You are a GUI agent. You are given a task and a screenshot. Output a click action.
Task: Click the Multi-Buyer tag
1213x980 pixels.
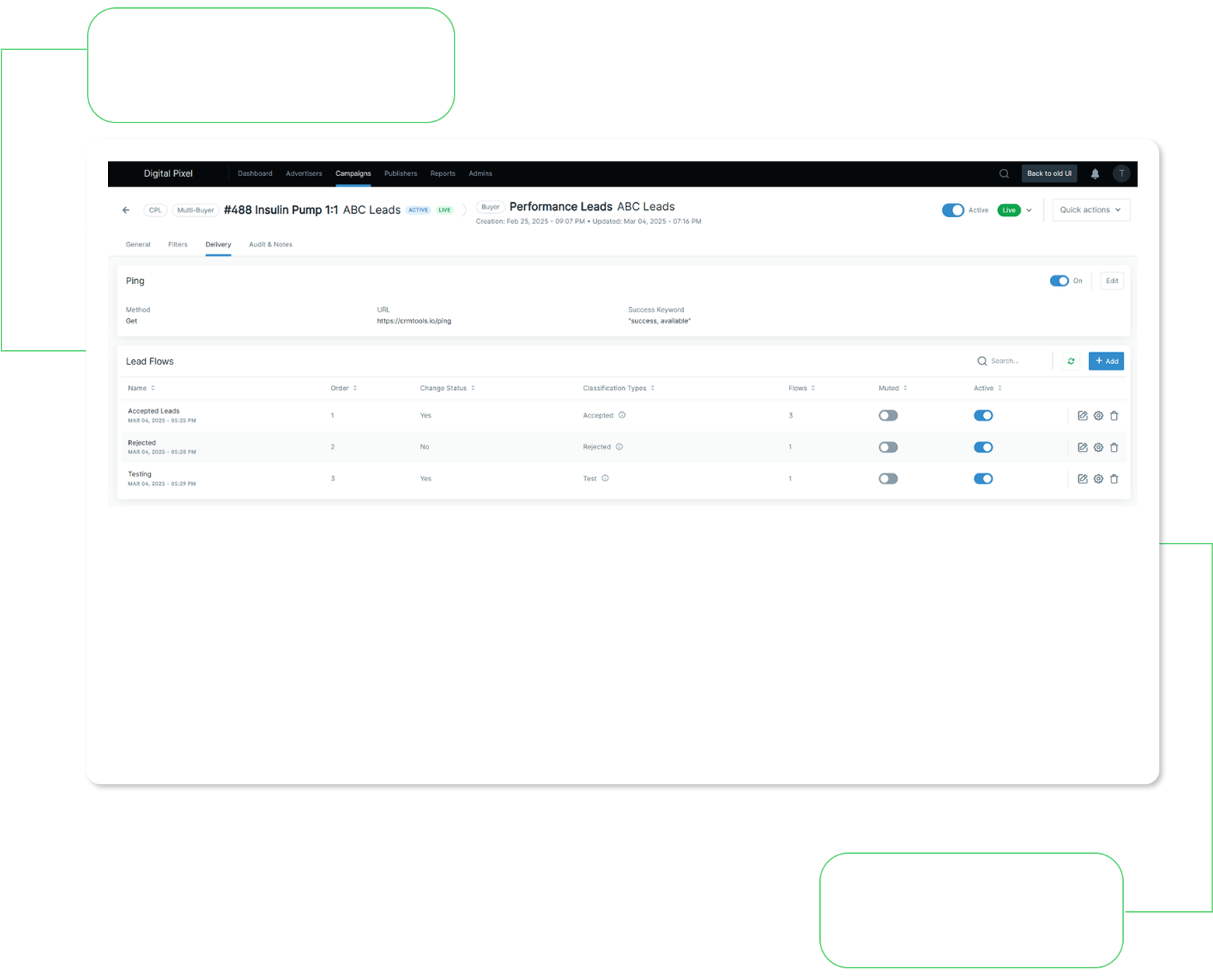(196, 210)
